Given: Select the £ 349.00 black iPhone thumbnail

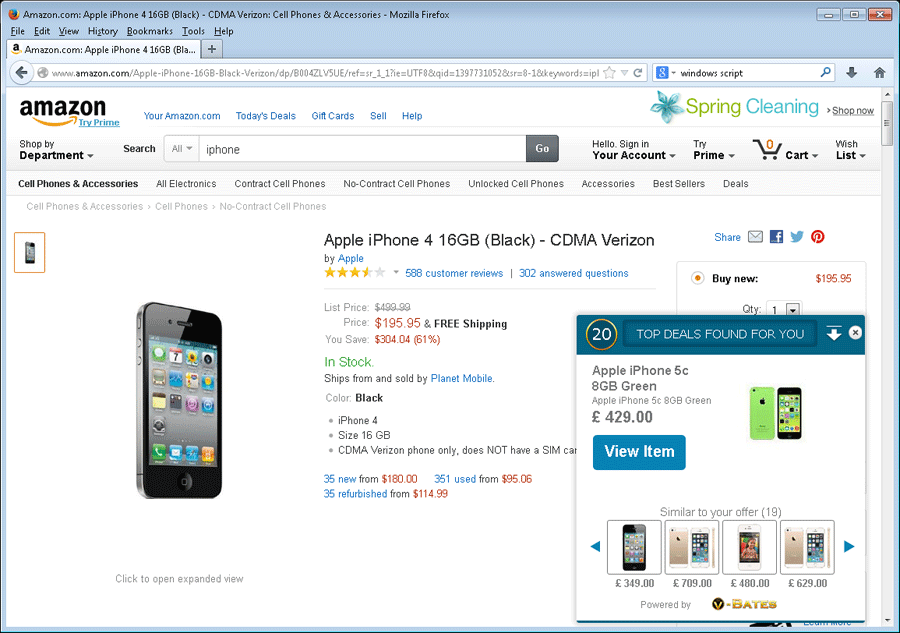Looking at the screenshot, I should [x=634, y=547].
